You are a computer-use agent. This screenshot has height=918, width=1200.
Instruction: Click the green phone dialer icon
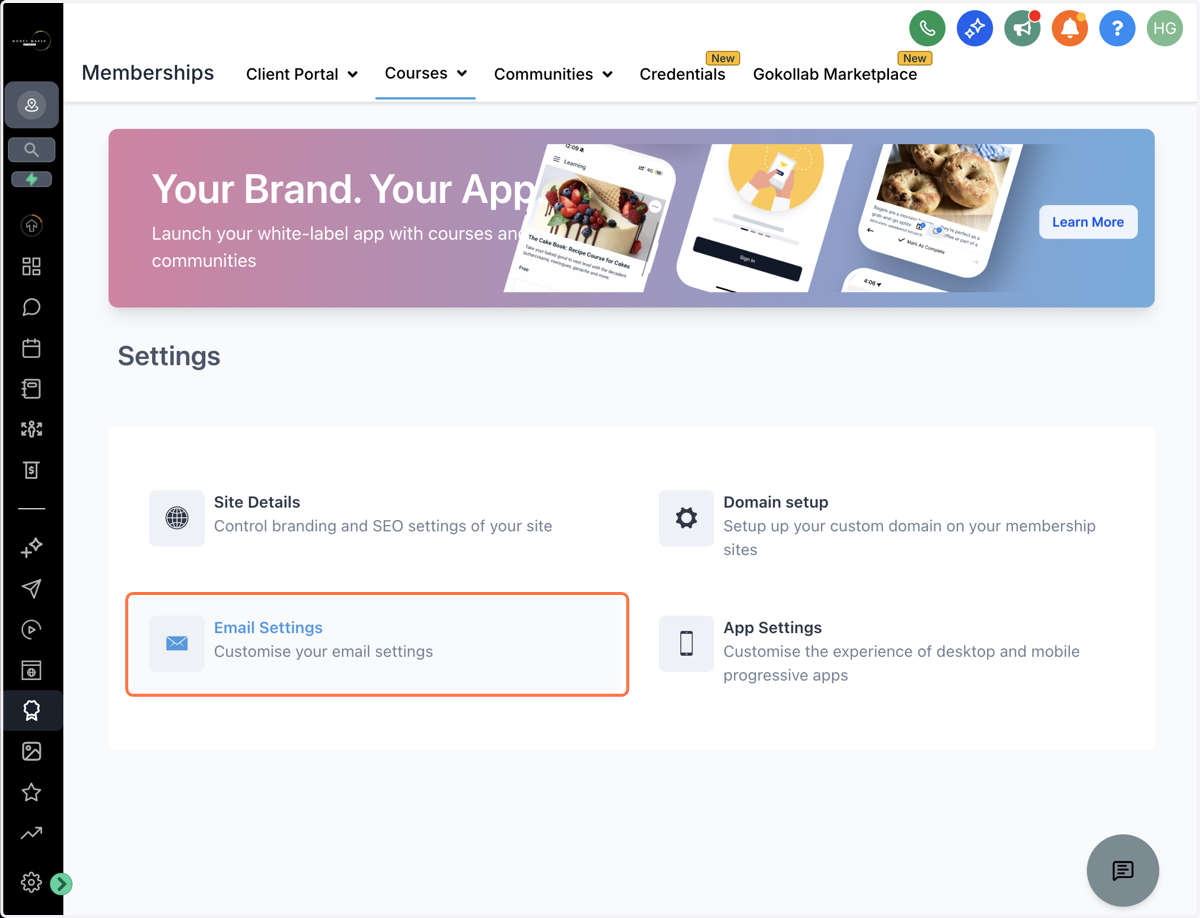tap(927, 29)
